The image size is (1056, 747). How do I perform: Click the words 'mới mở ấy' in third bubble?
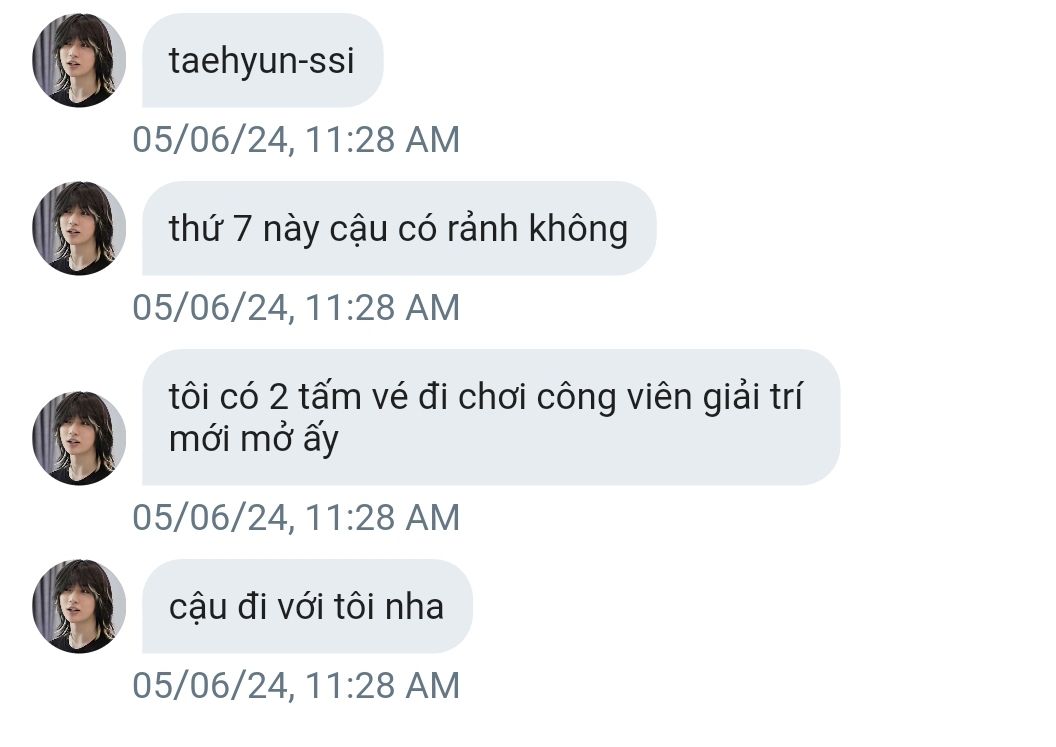[253, 440]
